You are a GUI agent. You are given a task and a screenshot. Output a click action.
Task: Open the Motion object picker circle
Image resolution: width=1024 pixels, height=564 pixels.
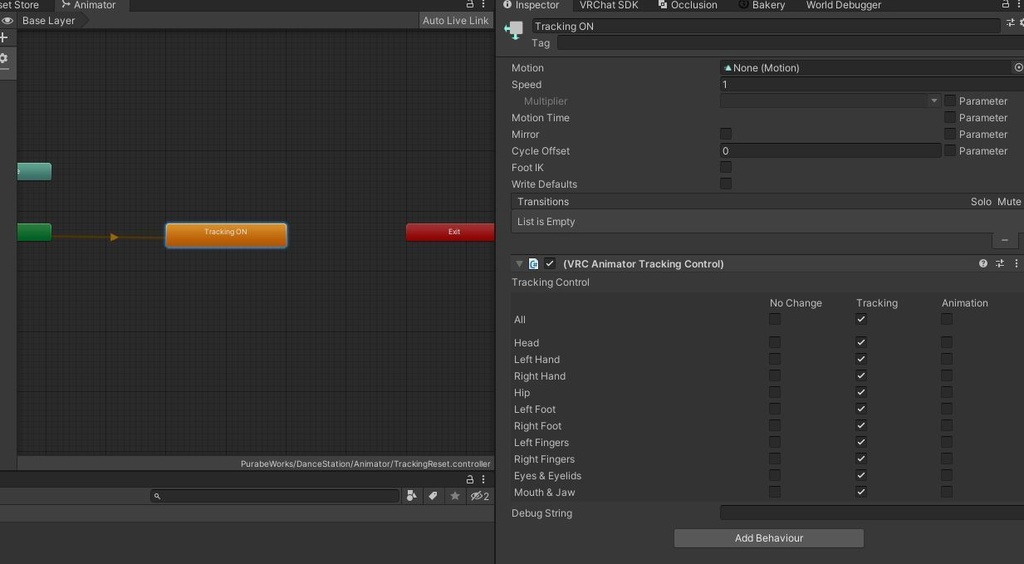pos(1018,67)
